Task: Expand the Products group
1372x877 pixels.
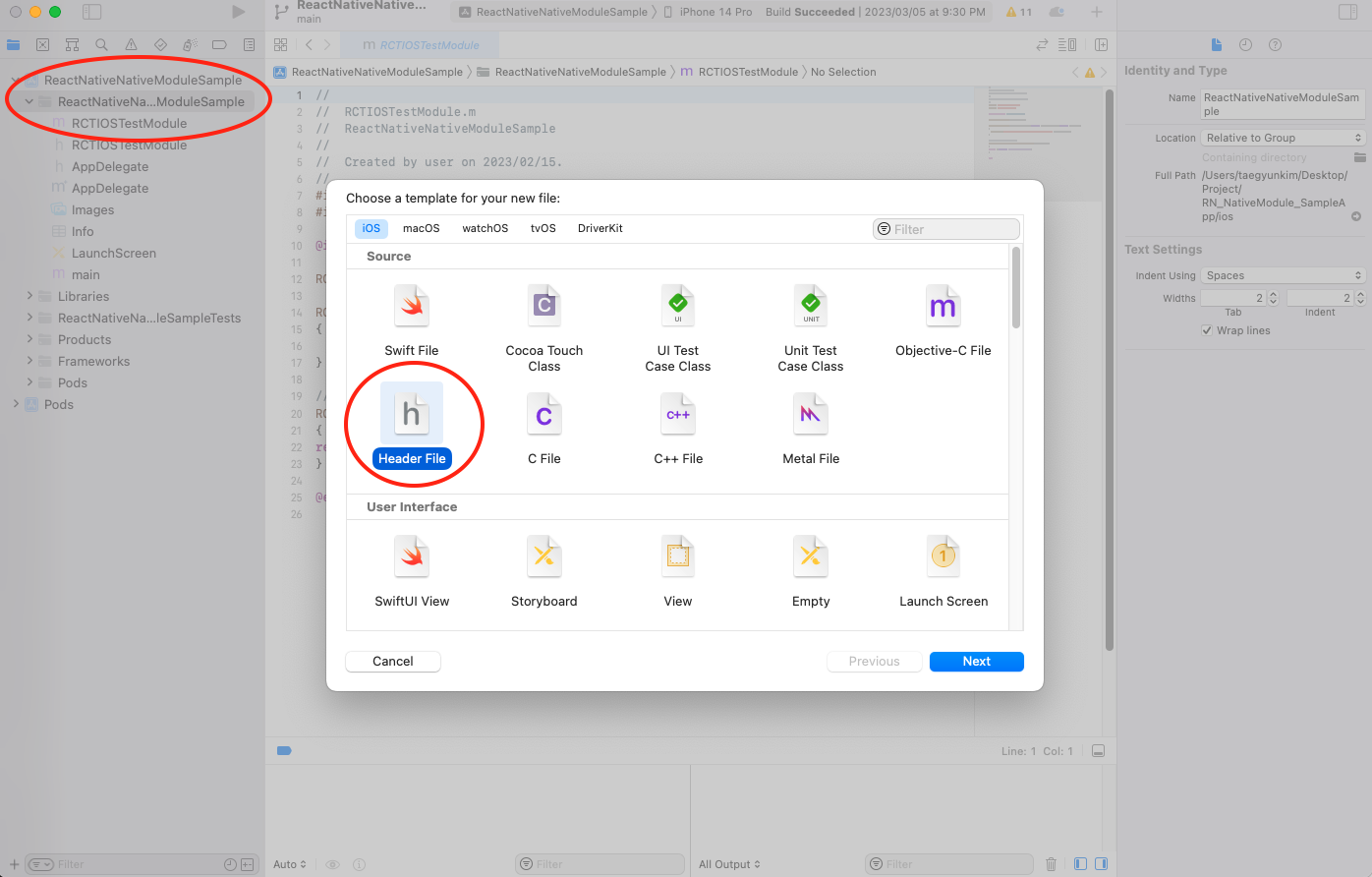Action: point(29,339)
